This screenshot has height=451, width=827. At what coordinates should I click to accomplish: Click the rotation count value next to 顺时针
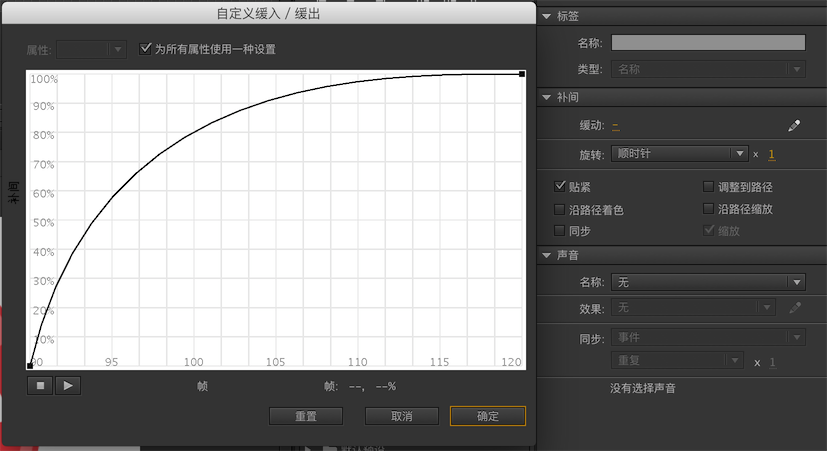click(772, 155)
